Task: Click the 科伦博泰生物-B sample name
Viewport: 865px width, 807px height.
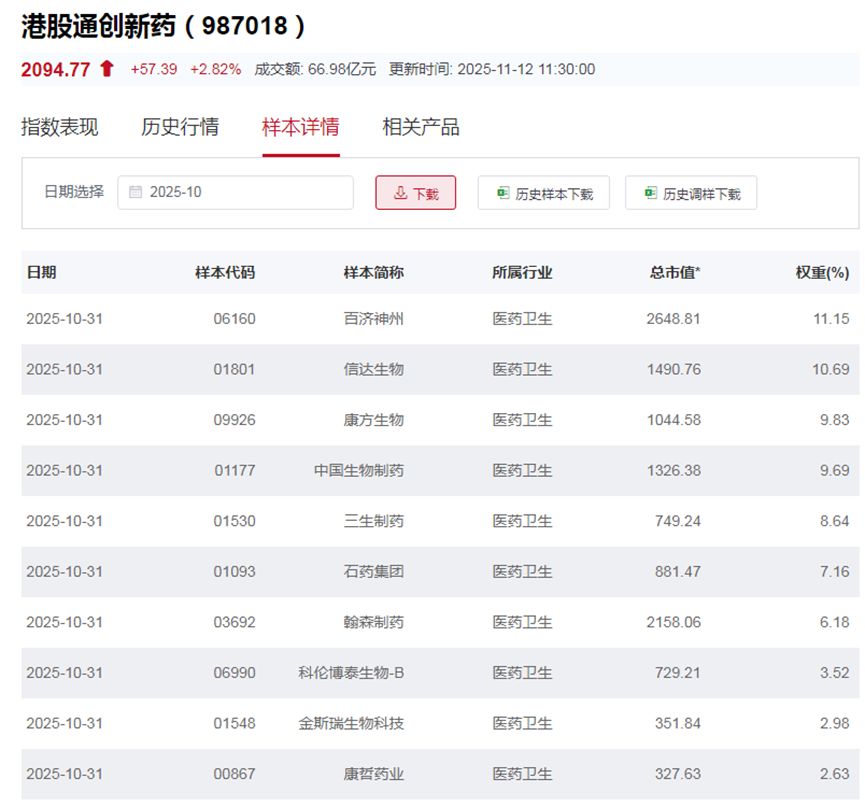Action: click(351, 673)
